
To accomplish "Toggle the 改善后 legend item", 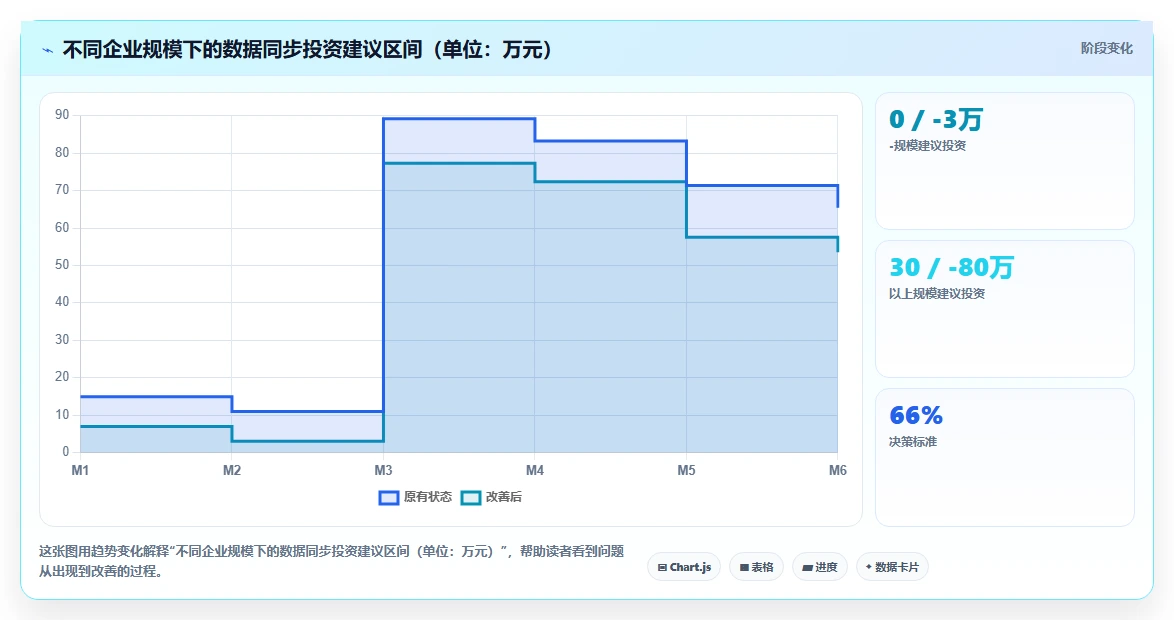I will coord(491,497).
